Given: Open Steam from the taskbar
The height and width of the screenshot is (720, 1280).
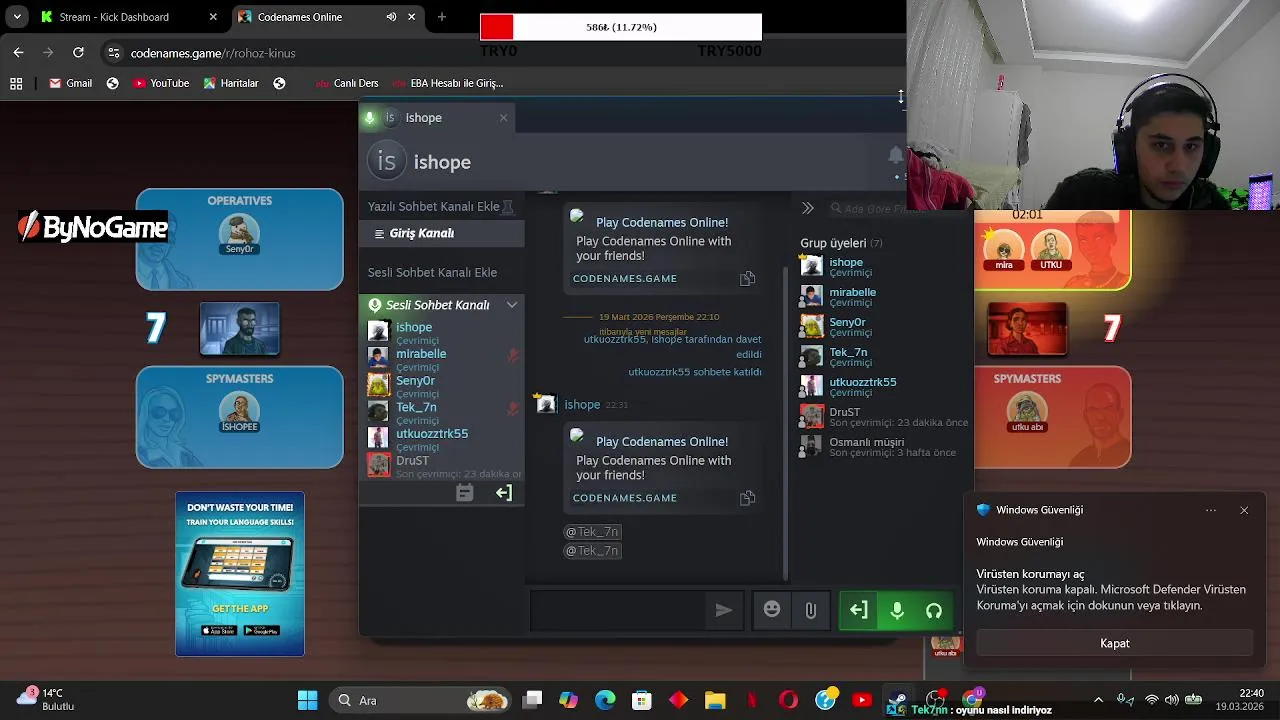Looking at the screenshot, I should click(898, 700).
